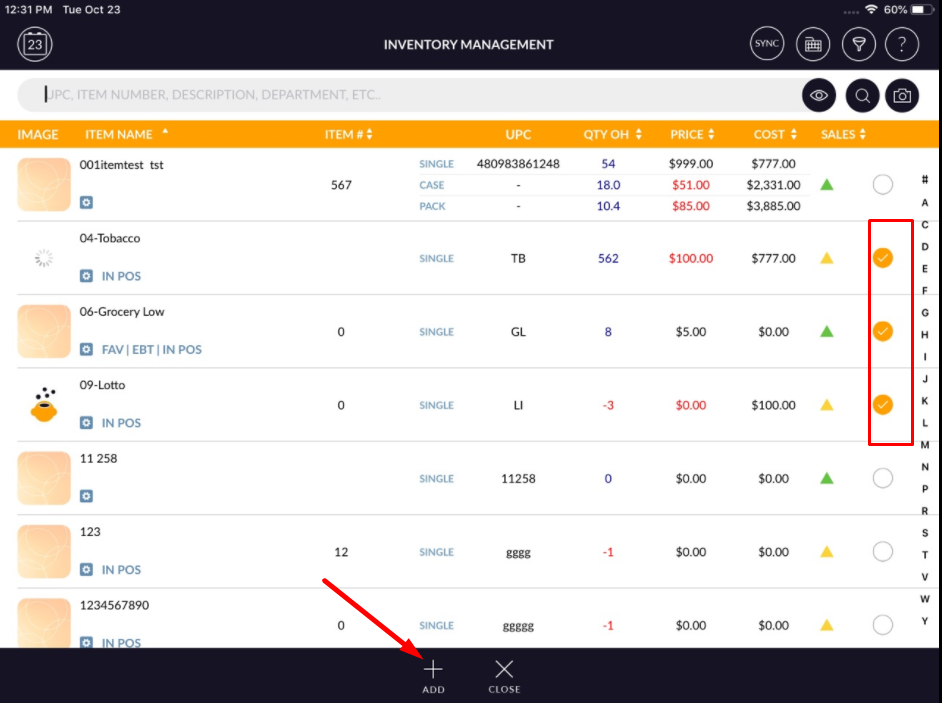Open the keyboard entry icon in header
Viewport: 942px width, 703px height.
[813, 44]
